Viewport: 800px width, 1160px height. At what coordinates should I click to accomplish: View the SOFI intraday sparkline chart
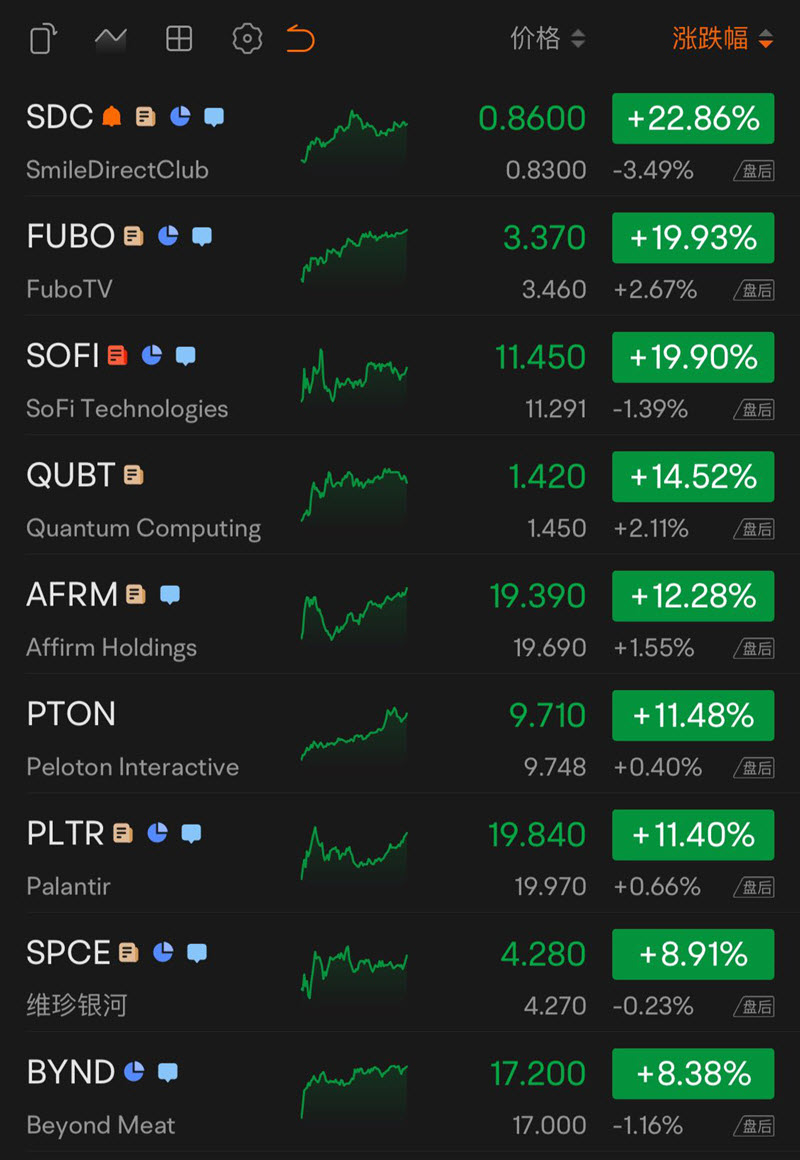click(x=354, y=376)
